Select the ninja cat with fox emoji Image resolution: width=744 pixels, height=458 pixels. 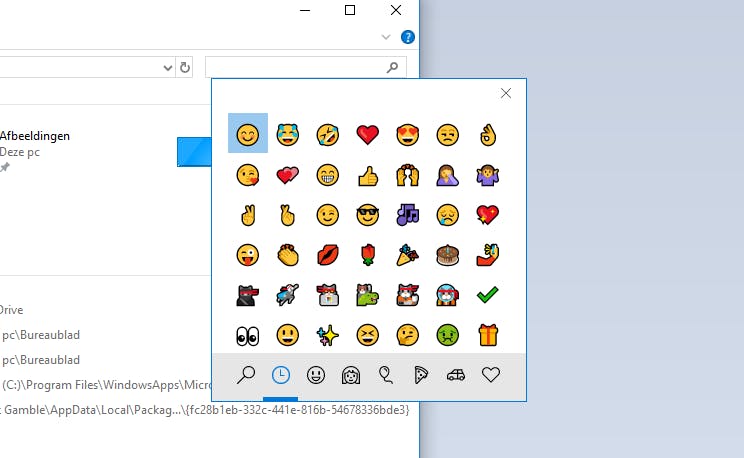point(408,295)
